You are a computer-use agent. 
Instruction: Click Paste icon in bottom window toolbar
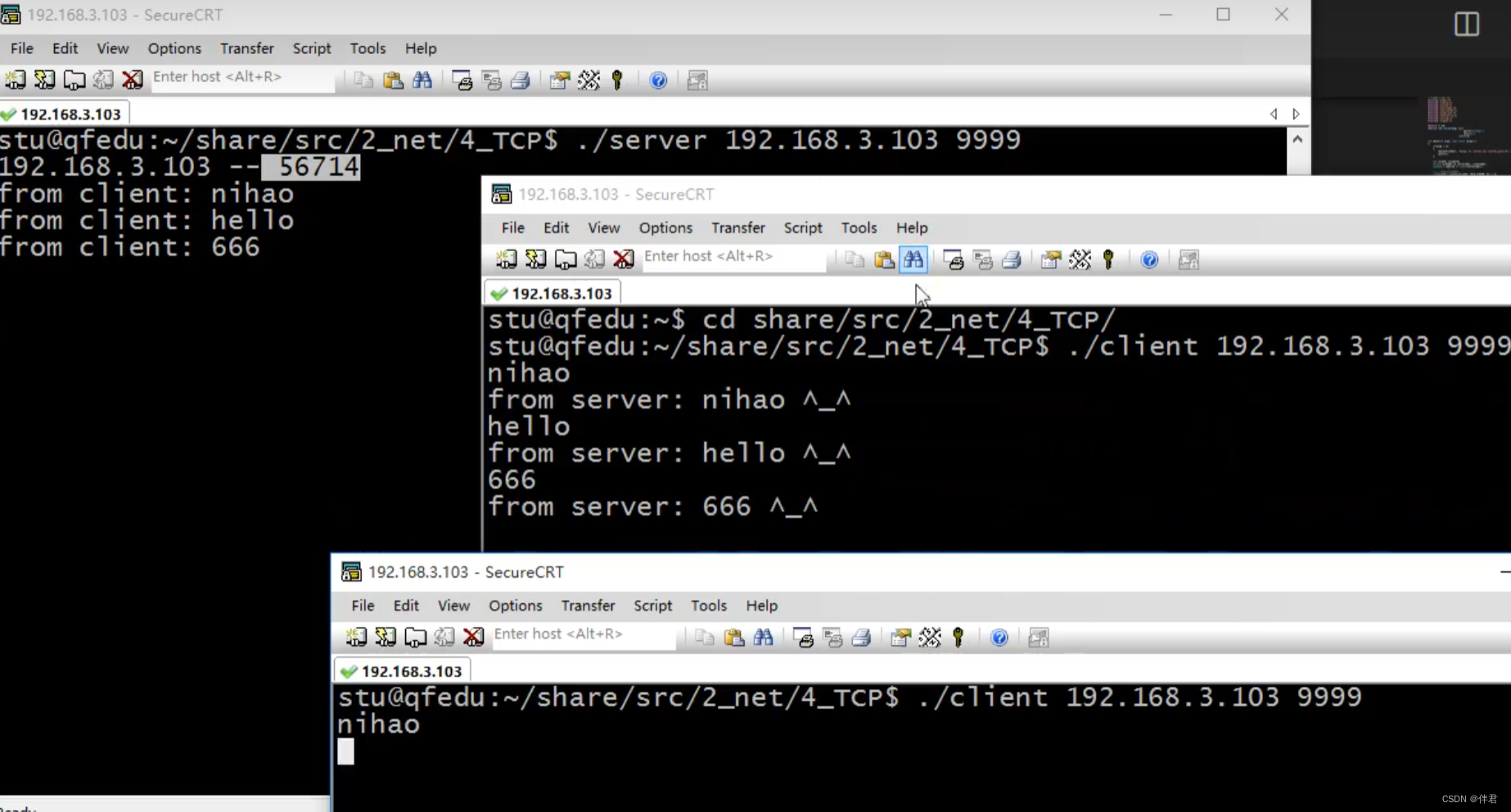tap(734, 637)
